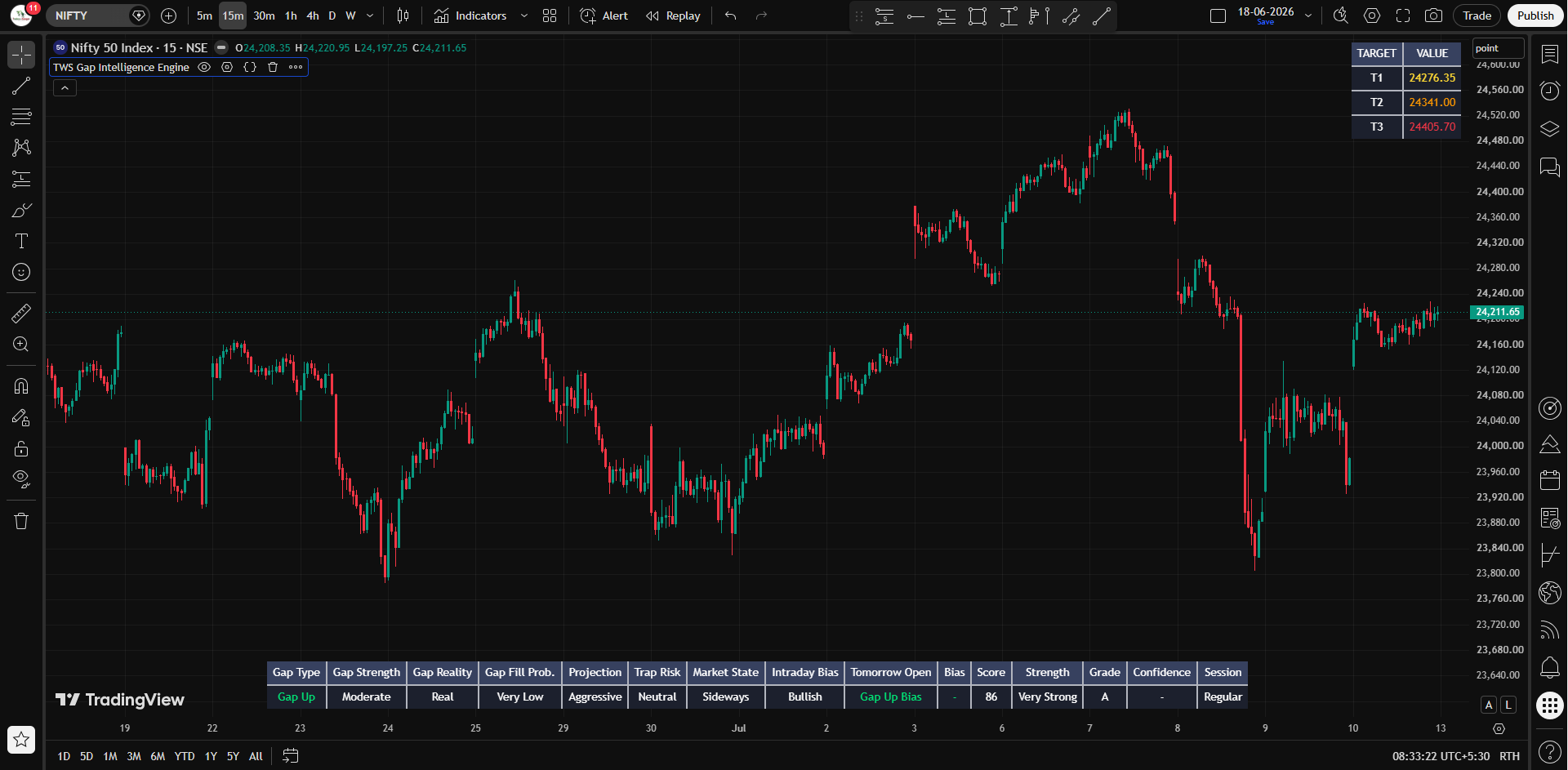The width and height of the screenshot is (1568, 770).
Task: Open chart settings hexagon in top bar
Action: coord(1372,16)
